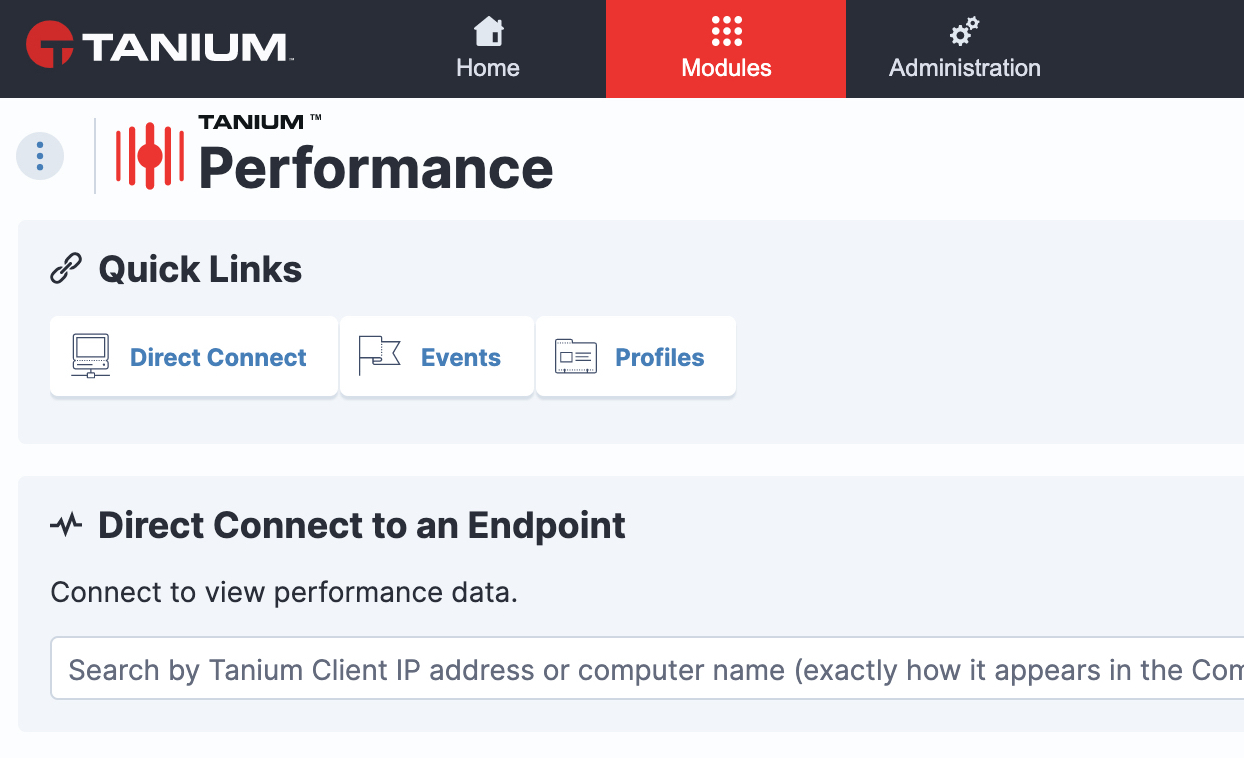Click the Events flag icon
1244x758 pixels.
[379, 357]
